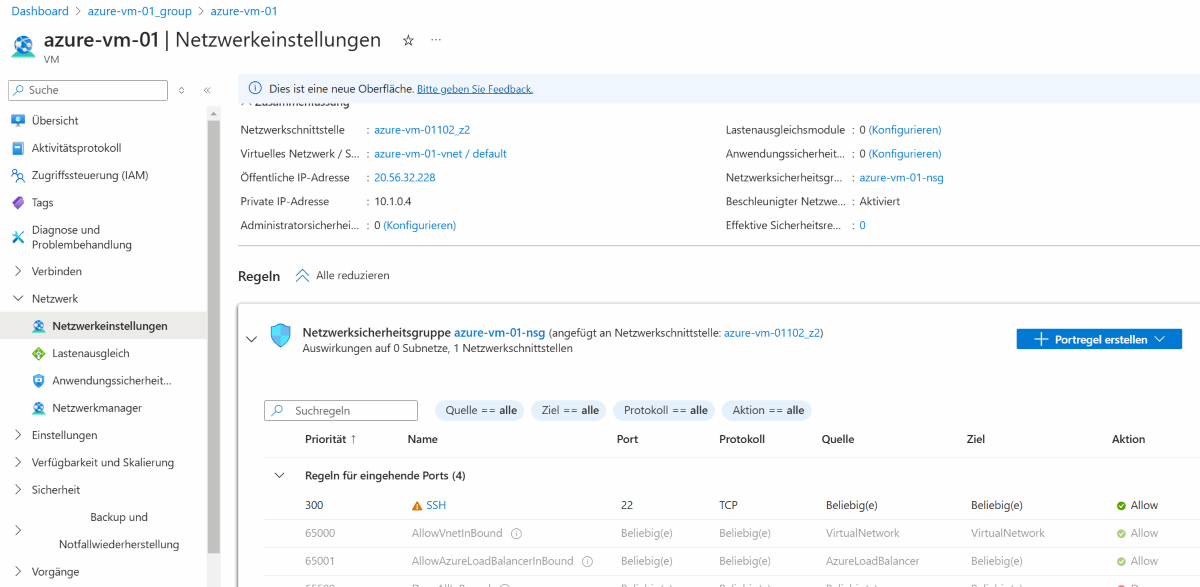Collapse the Netzwerk menu section
Screen dimensions: 1200x587
point(18,298)
